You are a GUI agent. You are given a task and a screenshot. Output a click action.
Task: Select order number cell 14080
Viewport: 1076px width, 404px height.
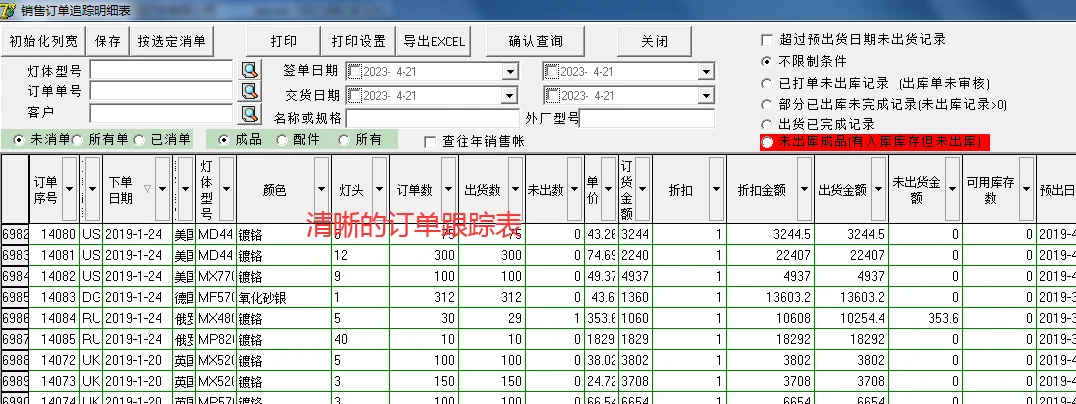(54, 235)
